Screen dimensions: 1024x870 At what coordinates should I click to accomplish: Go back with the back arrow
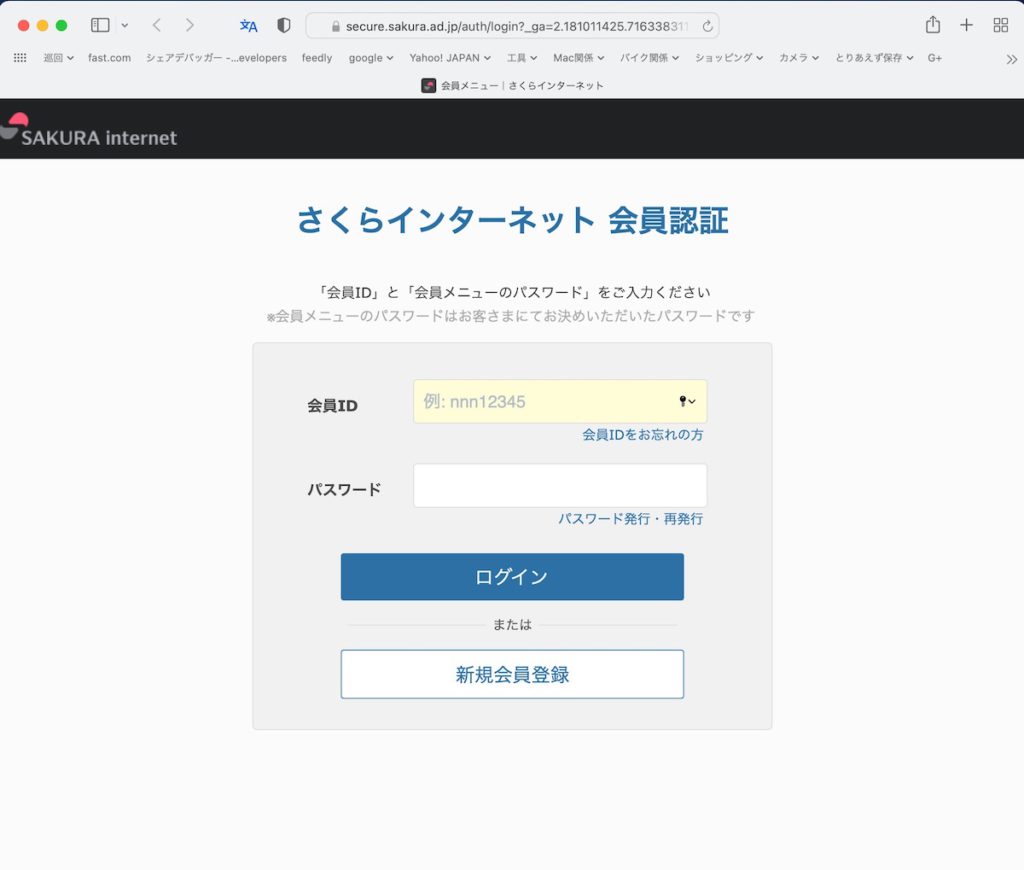pyautogui.click(x=157, y=25)
